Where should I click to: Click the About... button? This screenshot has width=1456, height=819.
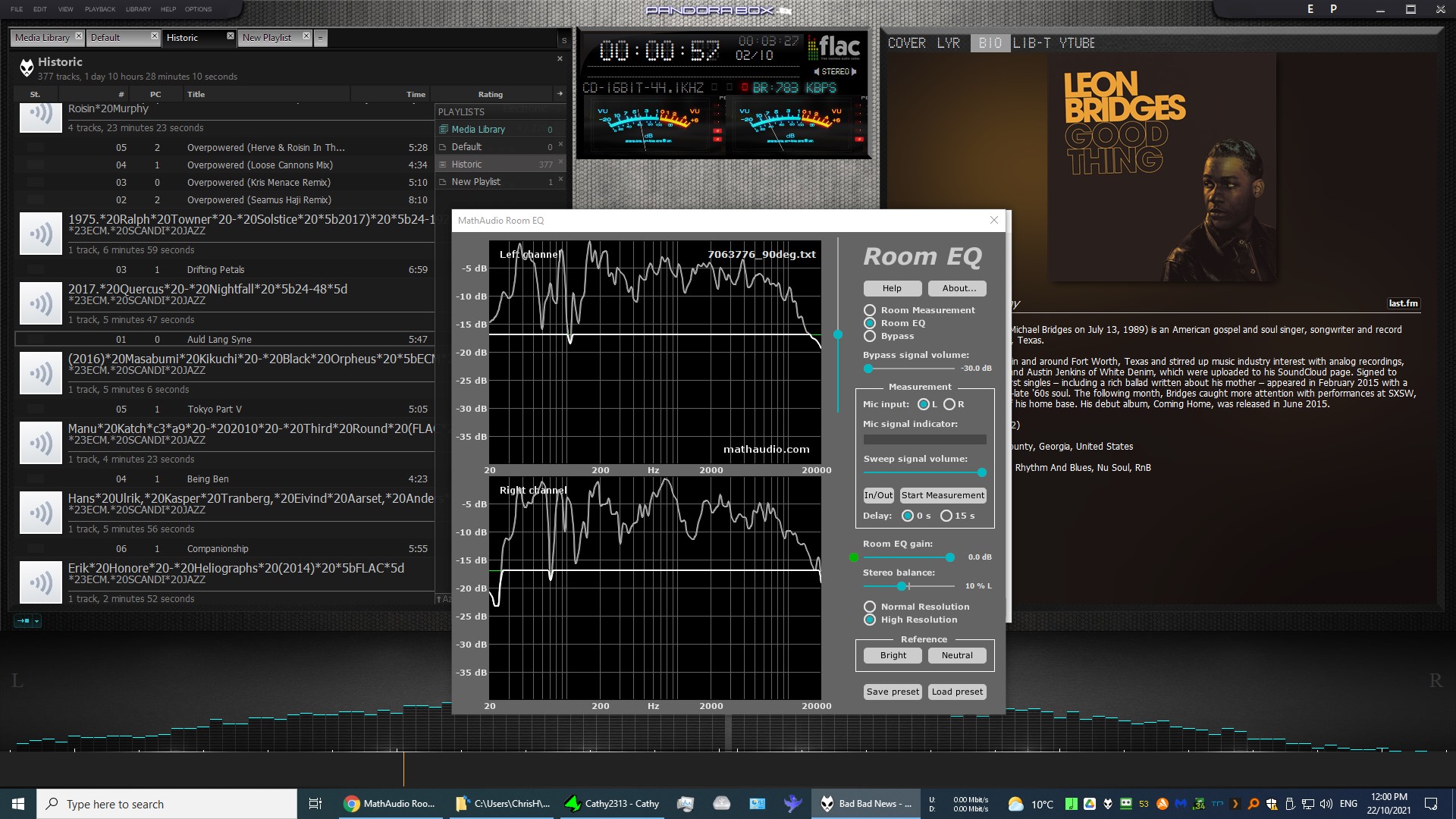pyautogui.click(x=958, y=288)
